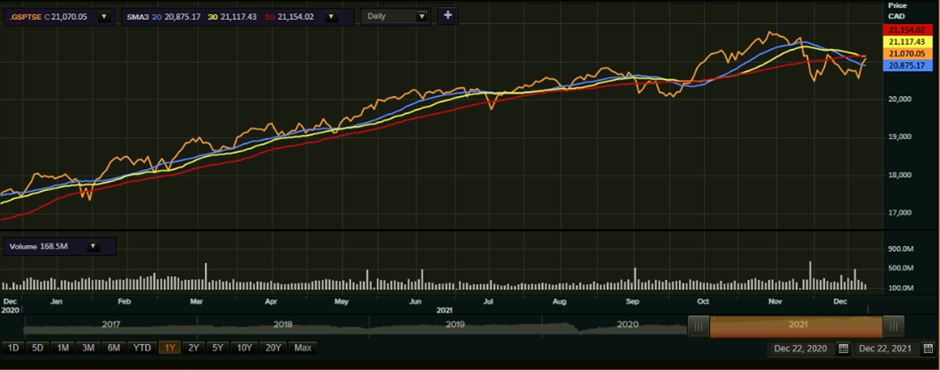Click the end date field Dec 22, 2021
Viewport: 940px width, 370px height.
(x=886, y=348)
